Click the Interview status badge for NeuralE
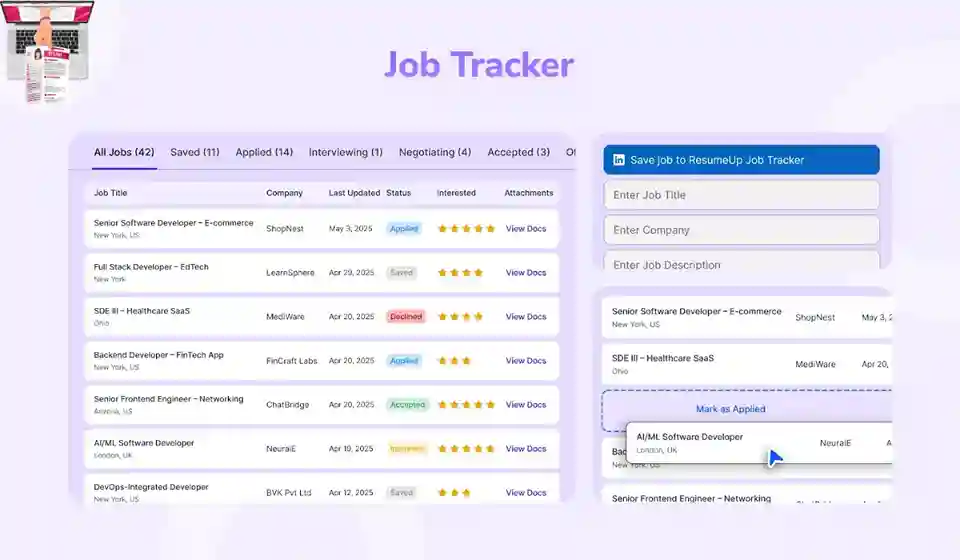The height and width of the screenshot is (560, 960). 407,449
